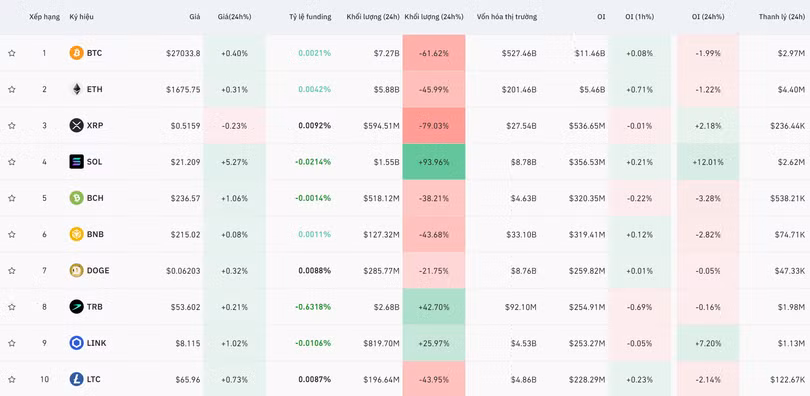Click SOL price change +5.27%
The height and width of the screenshot is (396, 810).
(x=235, y=162)
